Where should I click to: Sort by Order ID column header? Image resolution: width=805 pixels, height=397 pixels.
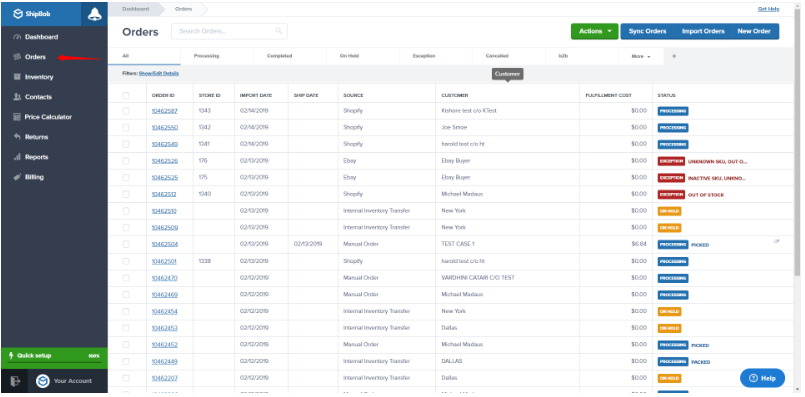point(163,96)
